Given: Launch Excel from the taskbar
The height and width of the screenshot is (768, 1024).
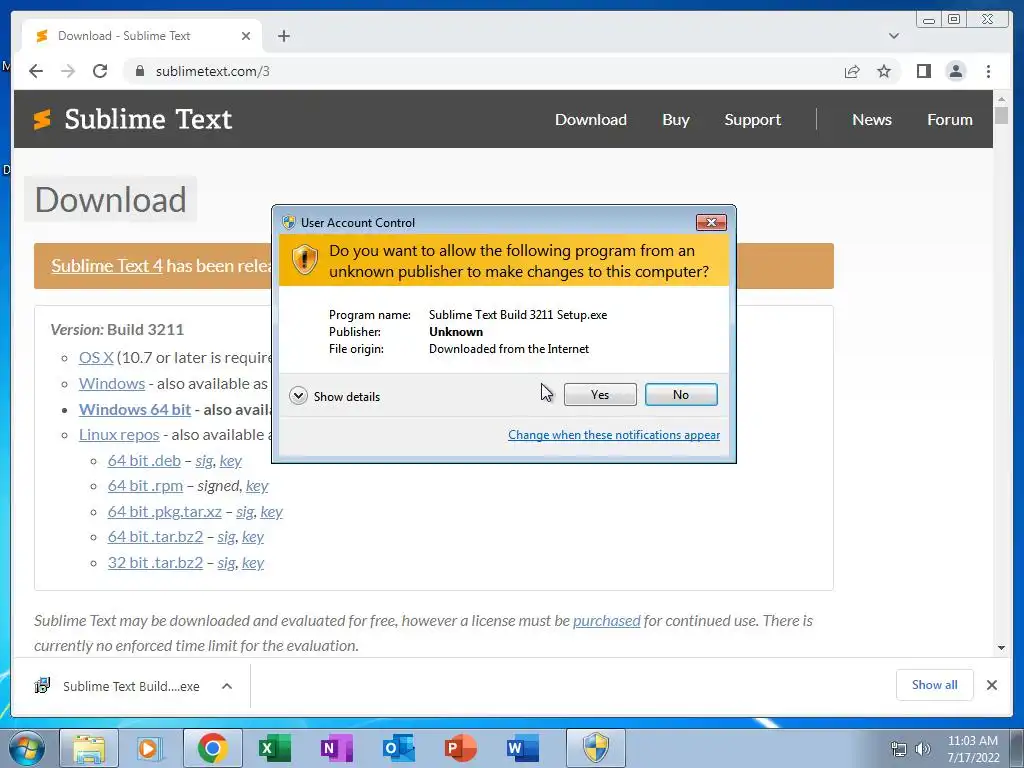Looking at the screenshot, I should click(x=274, y=748).
